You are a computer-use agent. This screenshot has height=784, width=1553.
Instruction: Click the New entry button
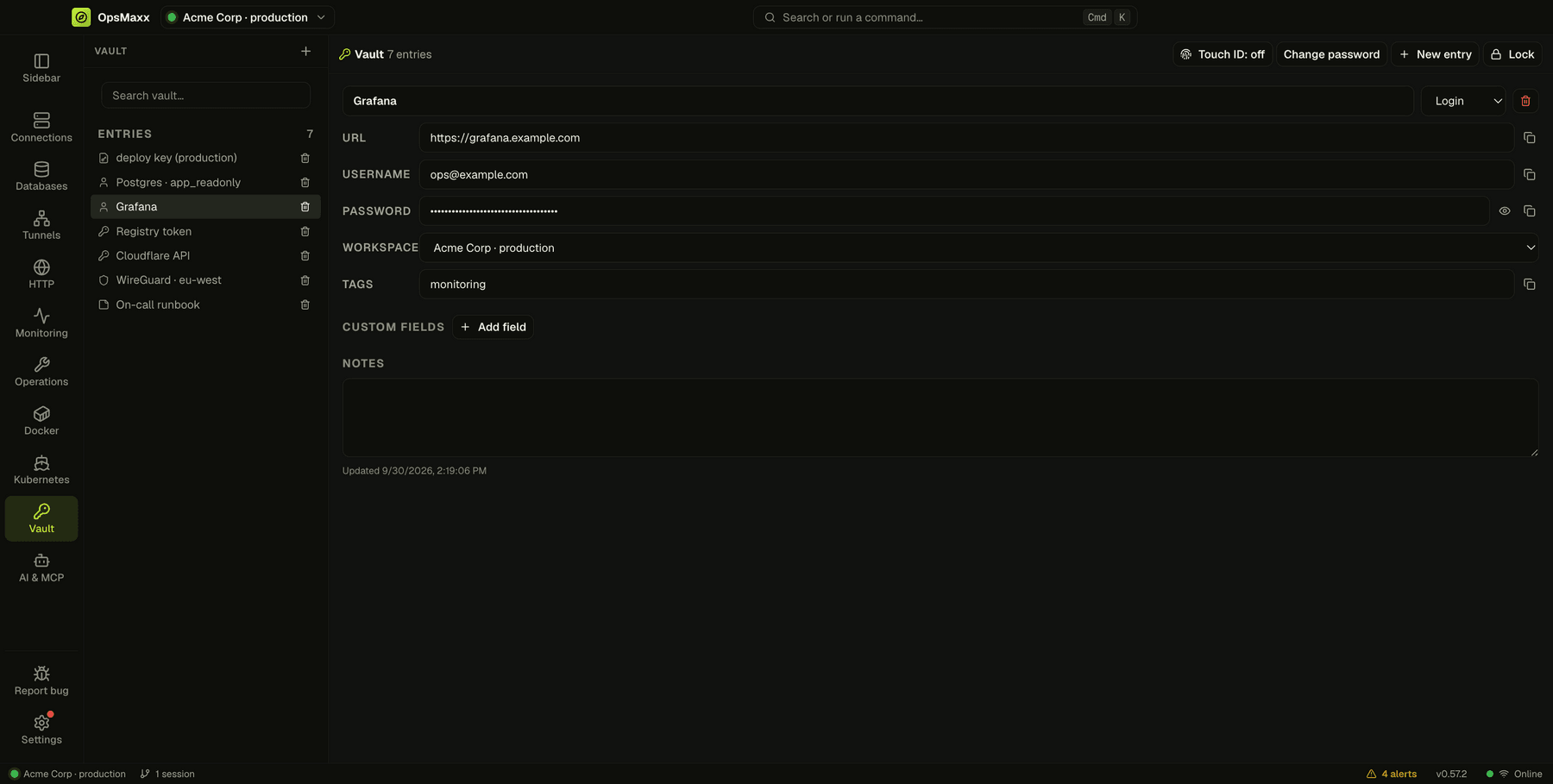[x=1435, y=54]
